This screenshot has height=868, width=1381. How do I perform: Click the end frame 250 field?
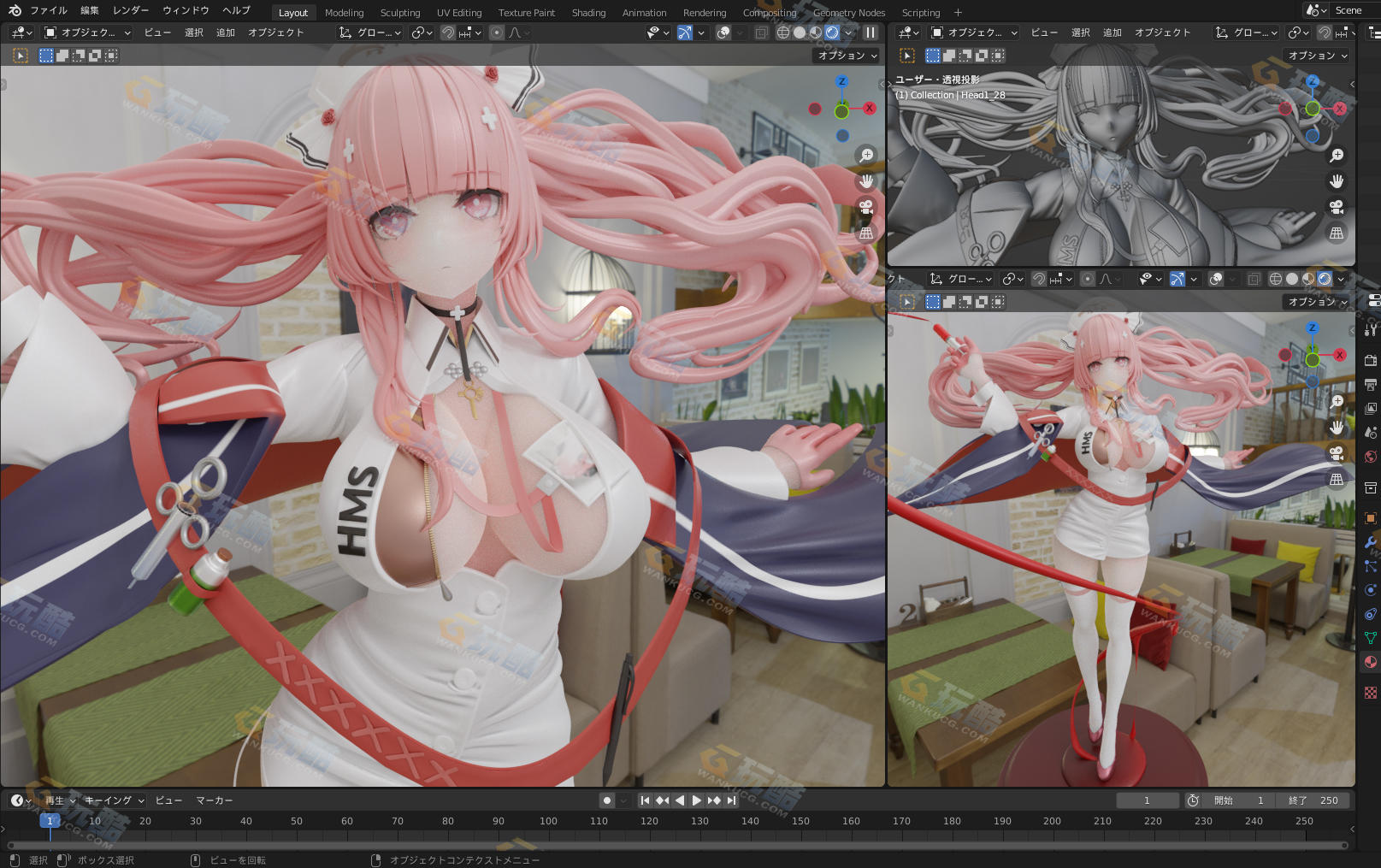tap(1315, 800)
